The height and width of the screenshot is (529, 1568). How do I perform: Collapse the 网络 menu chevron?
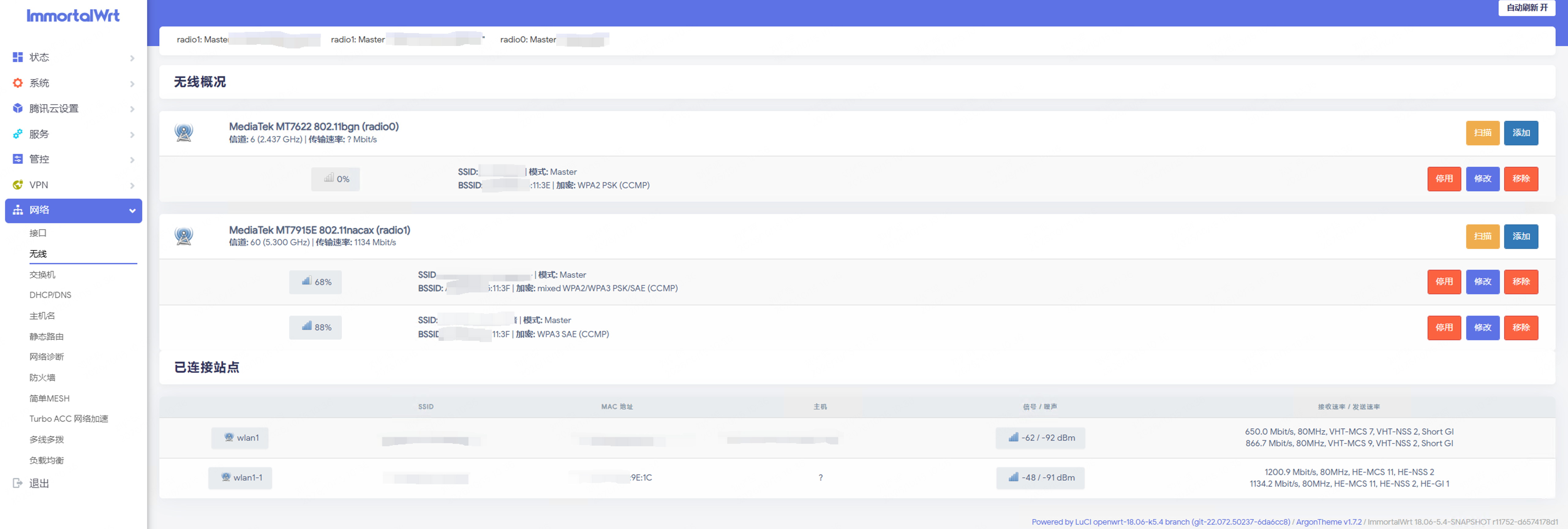(x=132, y=211)
